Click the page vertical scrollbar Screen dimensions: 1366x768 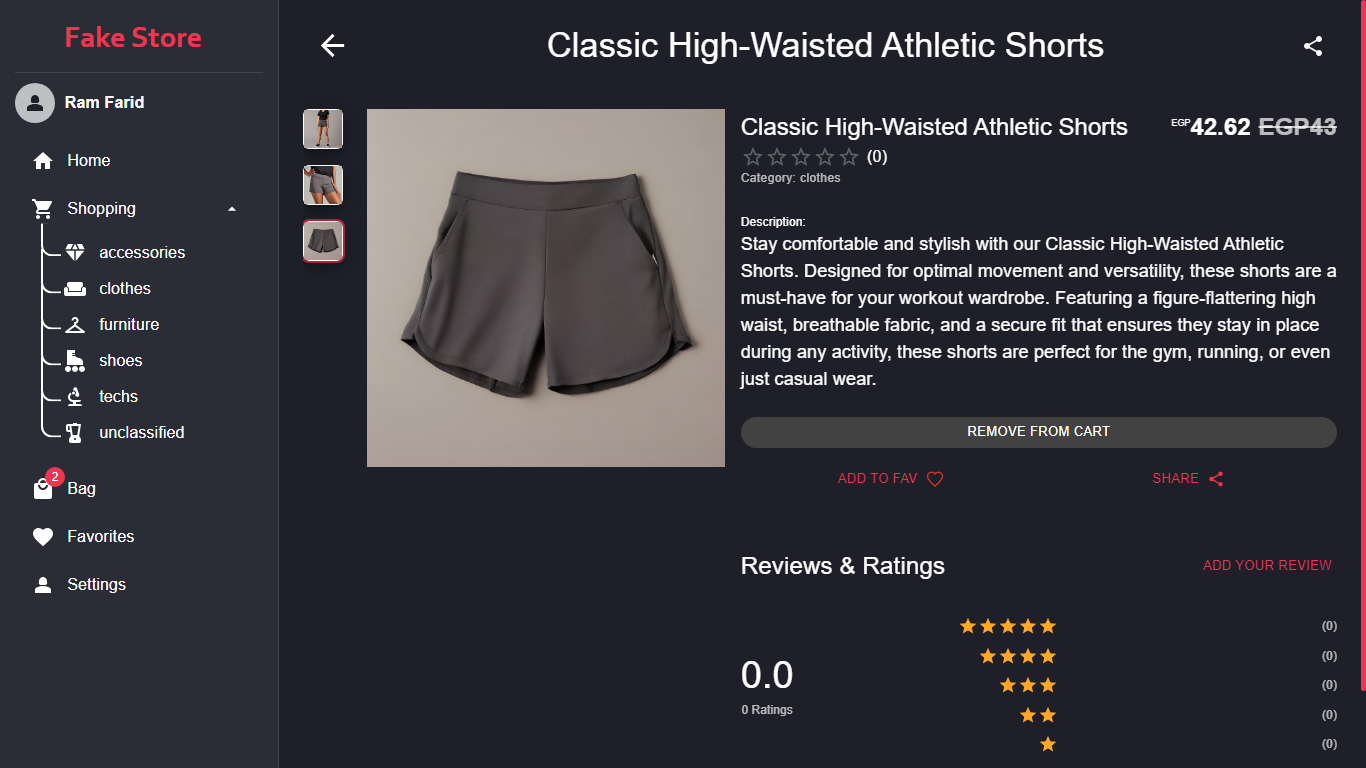[1363, 345]
